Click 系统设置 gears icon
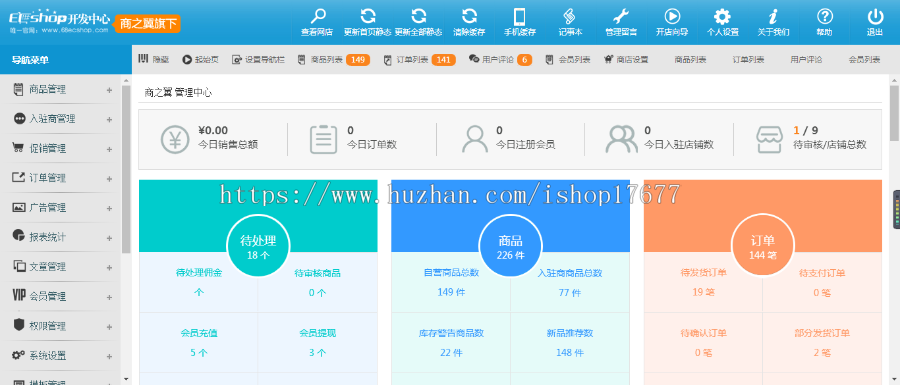Screen dimensions: 900x385 click(x=19, y=355)
